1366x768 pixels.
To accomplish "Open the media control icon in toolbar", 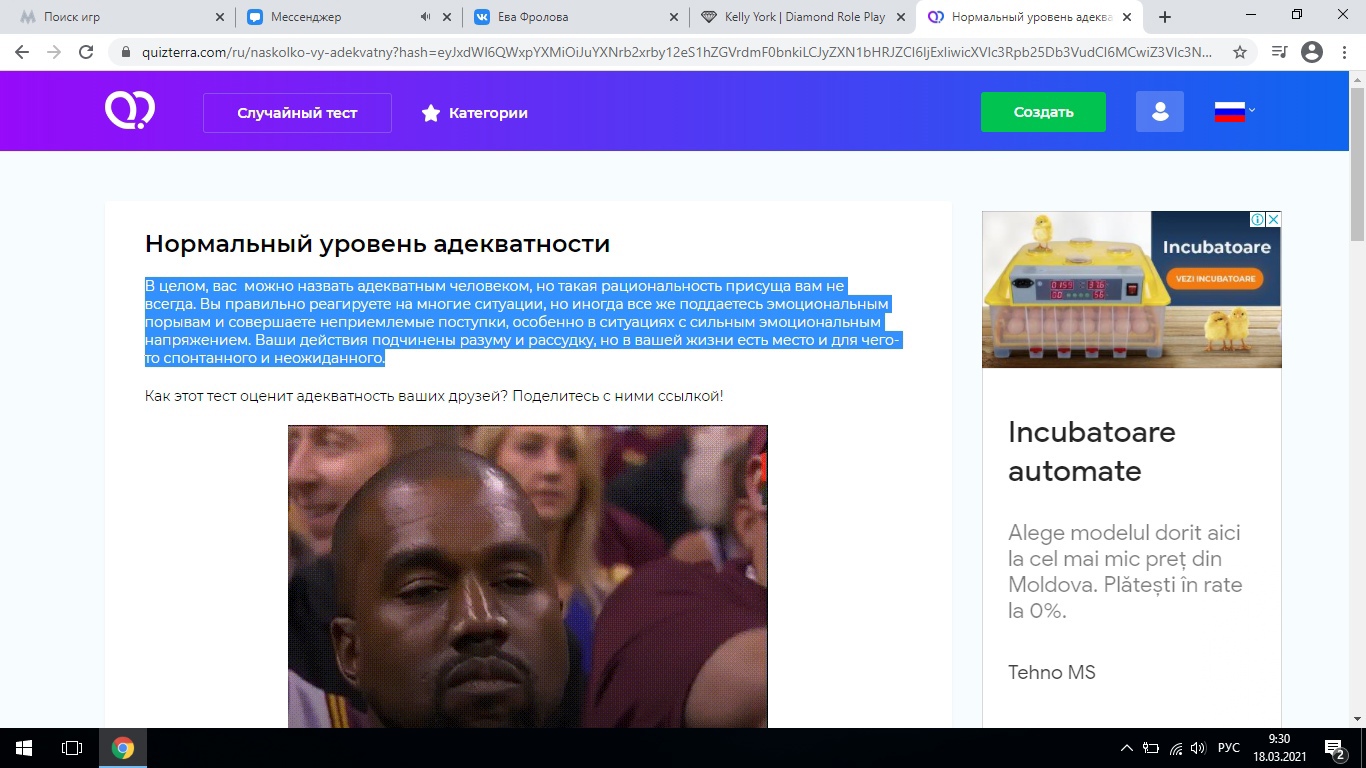I will (x=1279, y=52).
